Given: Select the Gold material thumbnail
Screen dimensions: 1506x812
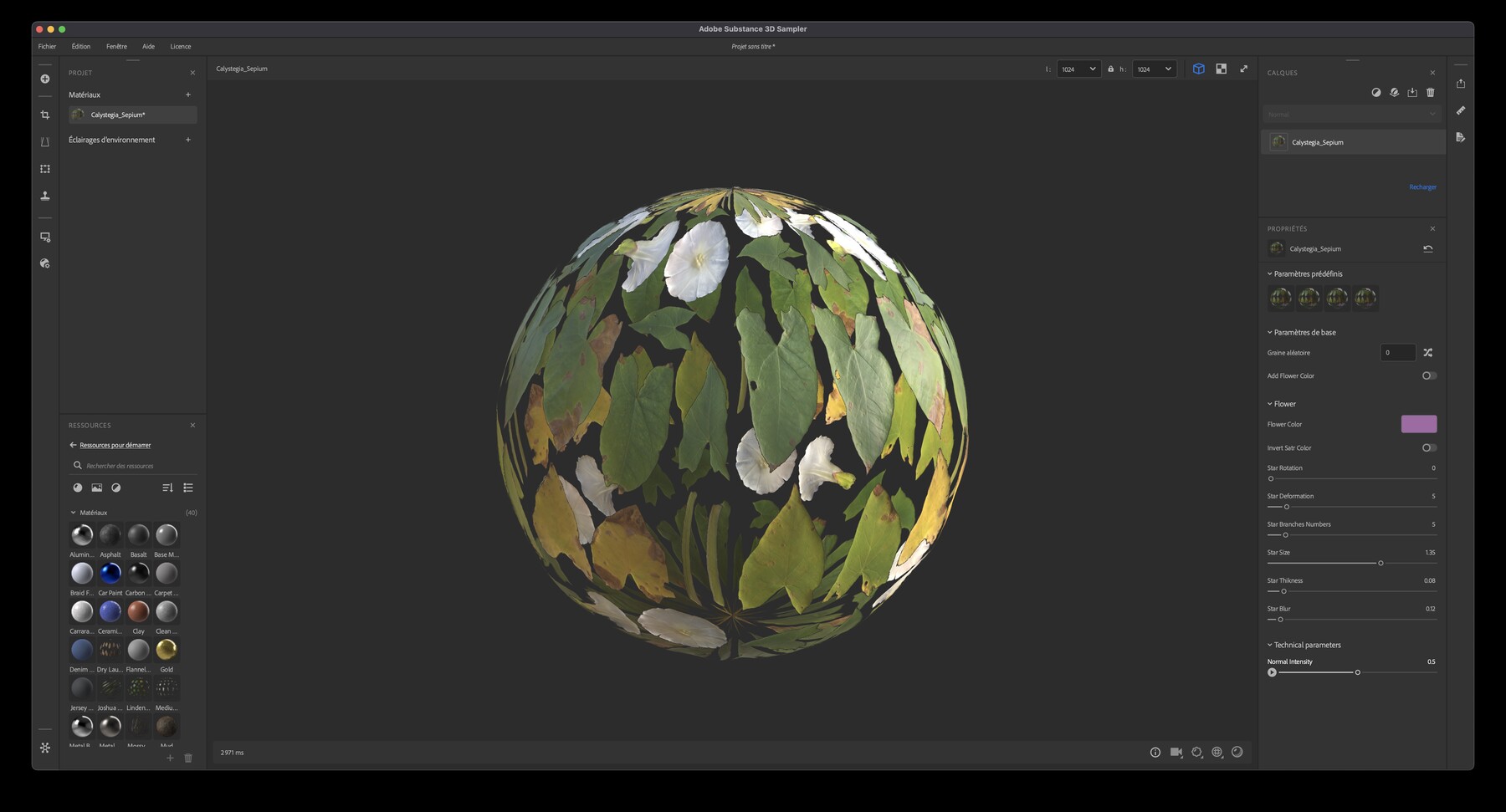Looking at the screenshot, I should 166,649.
